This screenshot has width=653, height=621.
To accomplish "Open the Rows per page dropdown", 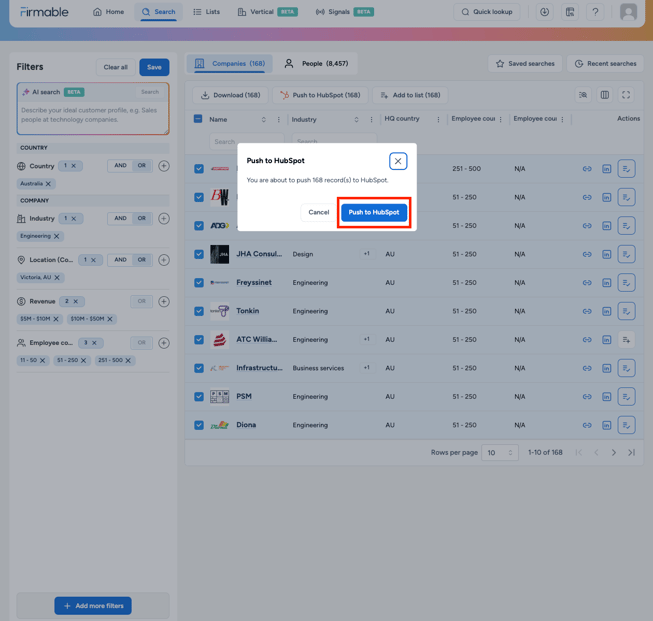I will click(x=500, y=452).
